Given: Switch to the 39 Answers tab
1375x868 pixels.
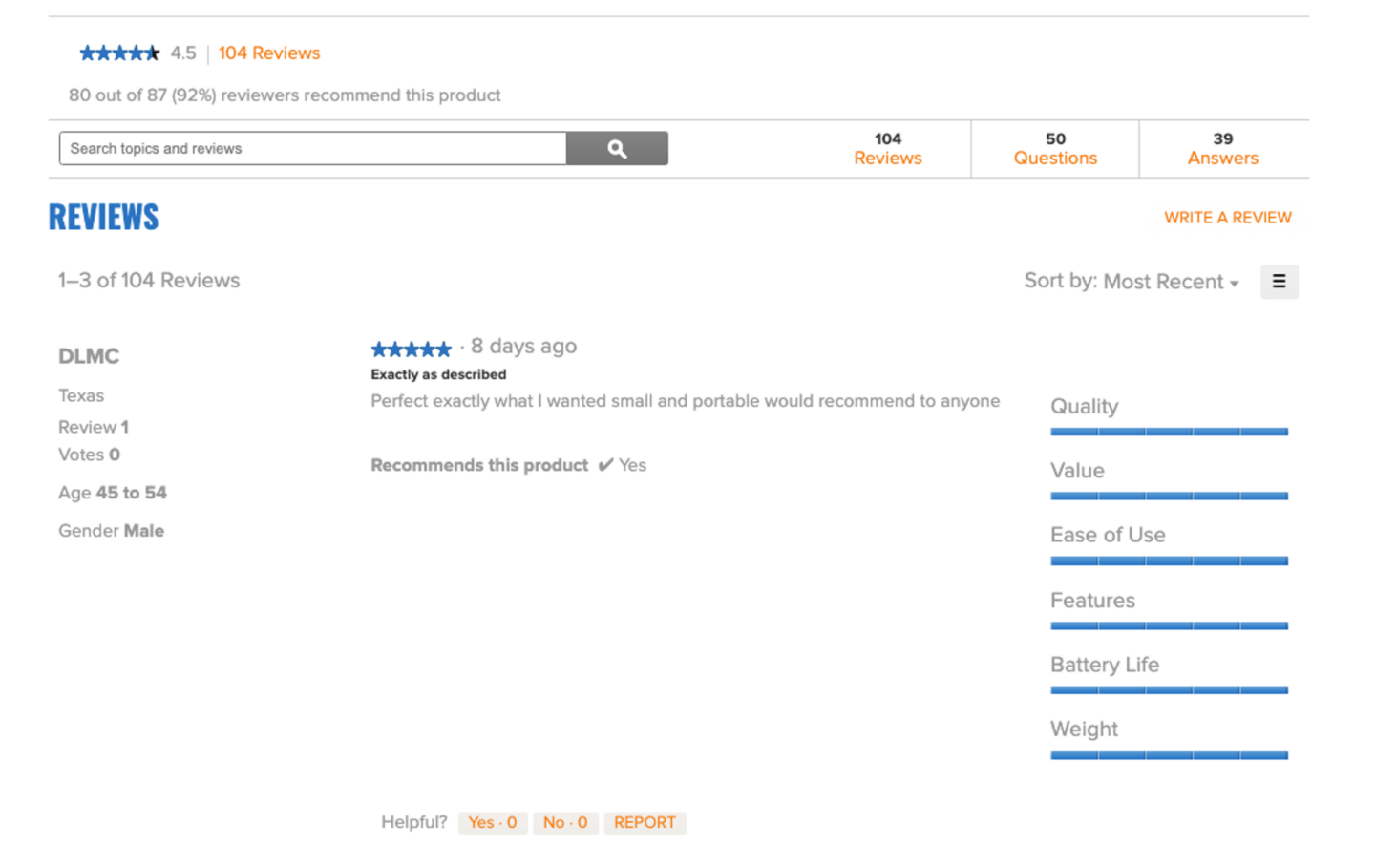Looking at the screenshot, I should pos(1222,149).
